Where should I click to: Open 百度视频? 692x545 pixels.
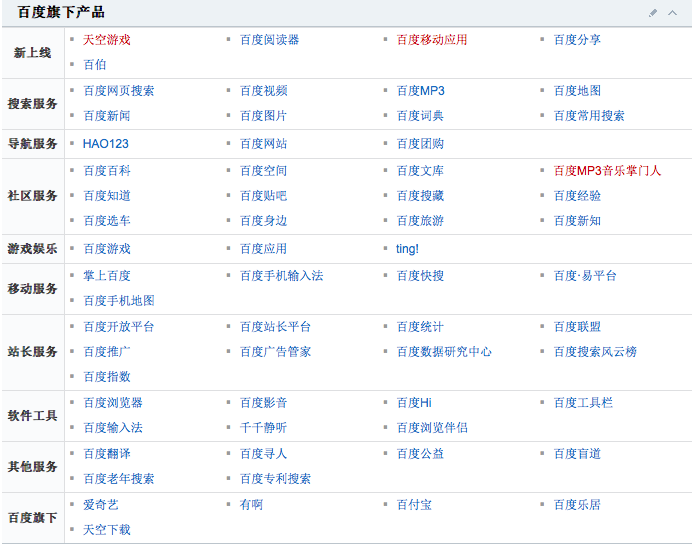(263, 91)
